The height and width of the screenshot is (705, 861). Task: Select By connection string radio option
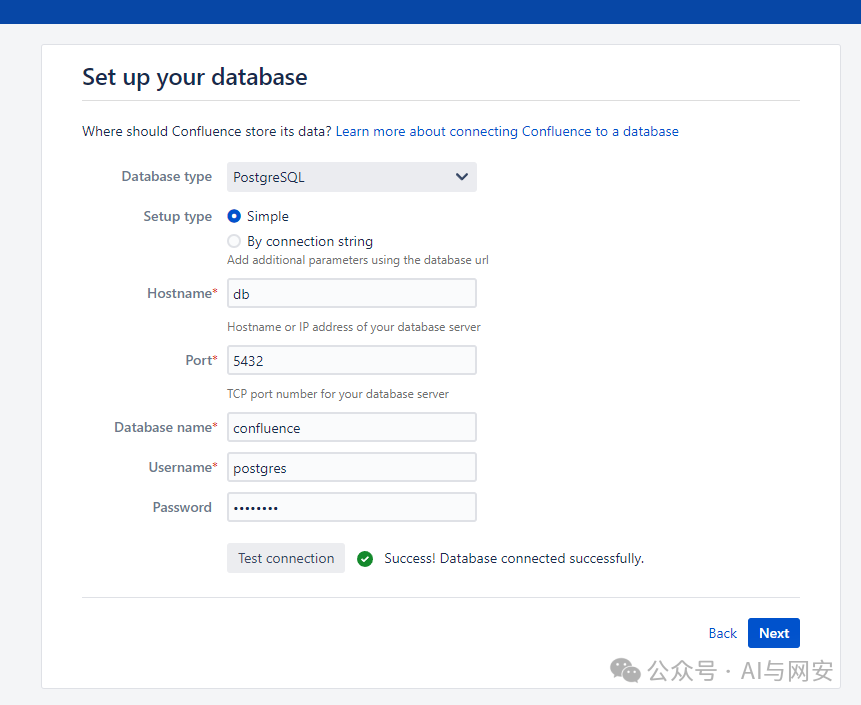pyautogui.click(x=234, y=241)
